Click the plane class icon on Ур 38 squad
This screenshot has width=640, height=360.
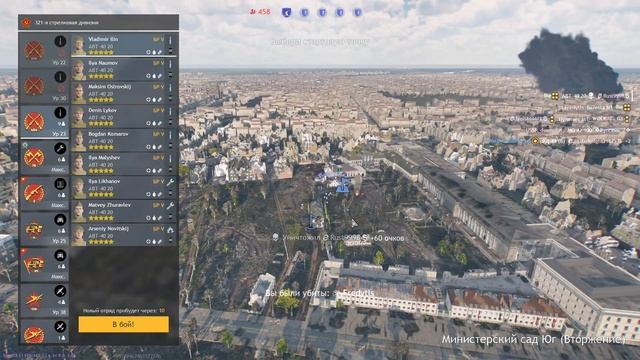(x=60, y=291)
